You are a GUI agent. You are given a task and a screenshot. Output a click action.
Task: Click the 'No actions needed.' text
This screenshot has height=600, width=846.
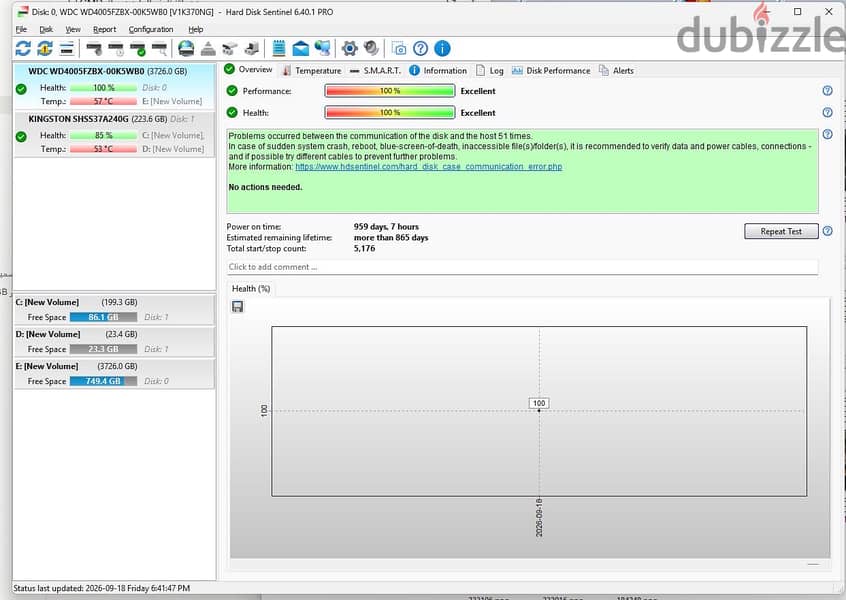click(265, 187)
